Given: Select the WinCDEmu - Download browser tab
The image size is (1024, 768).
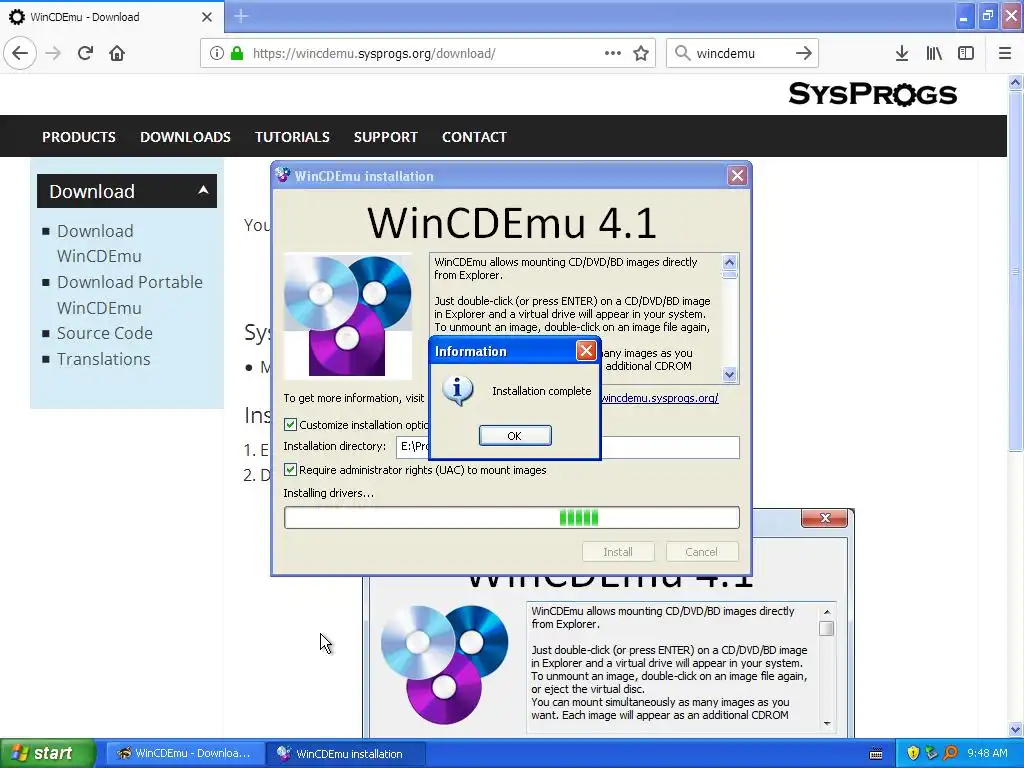Looking at the screenshot, I should click(x=112, y=17).
